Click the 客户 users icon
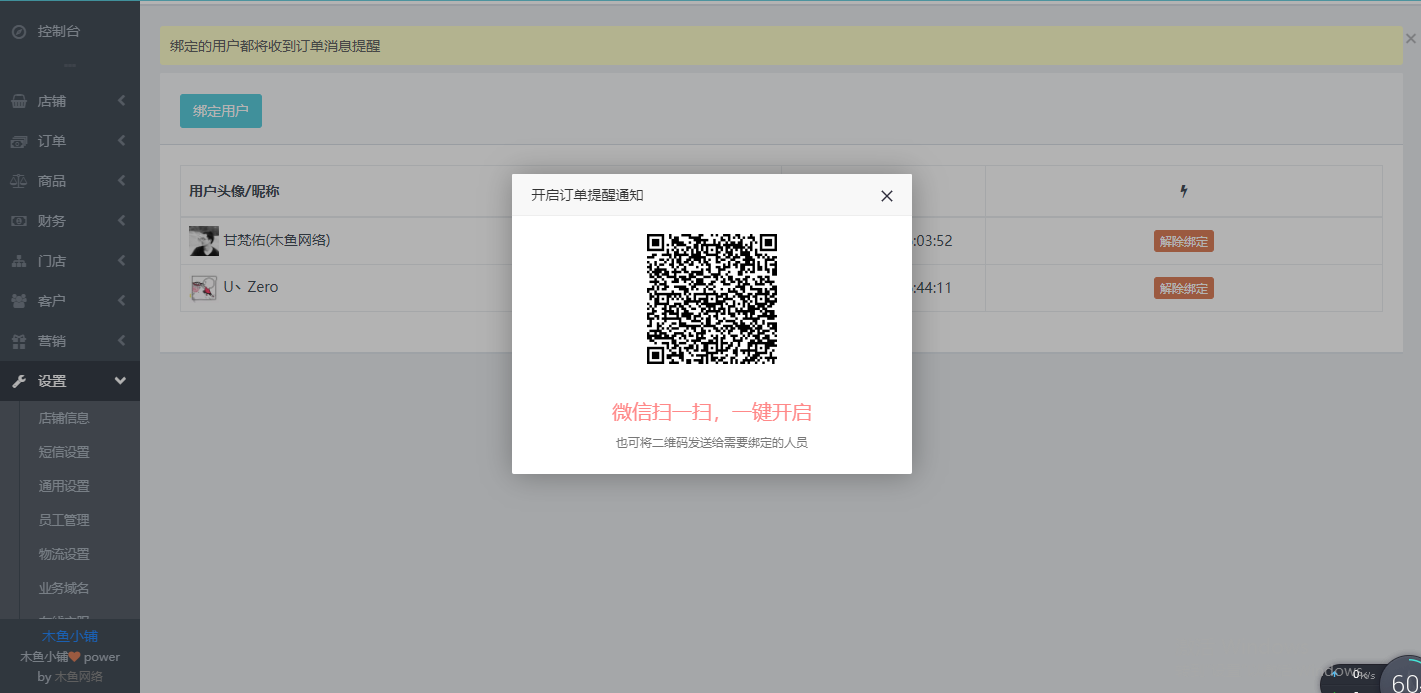The width and height of the screenshot is (1421, 693). pos(18,301)
